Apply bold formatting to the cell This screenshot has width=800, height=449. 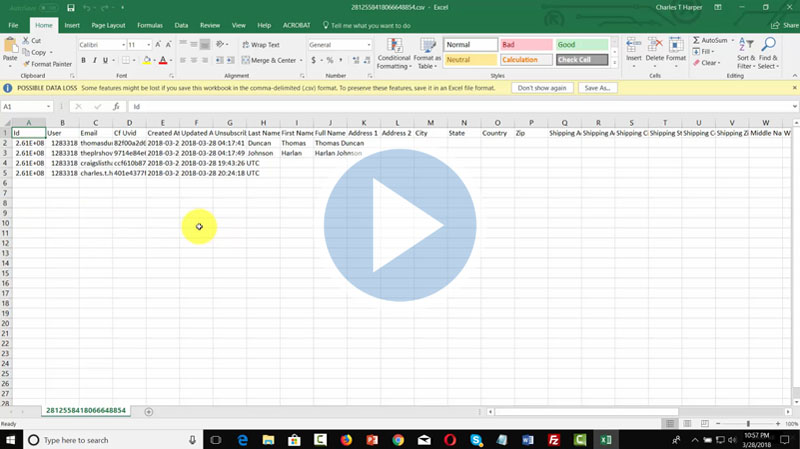83,60
